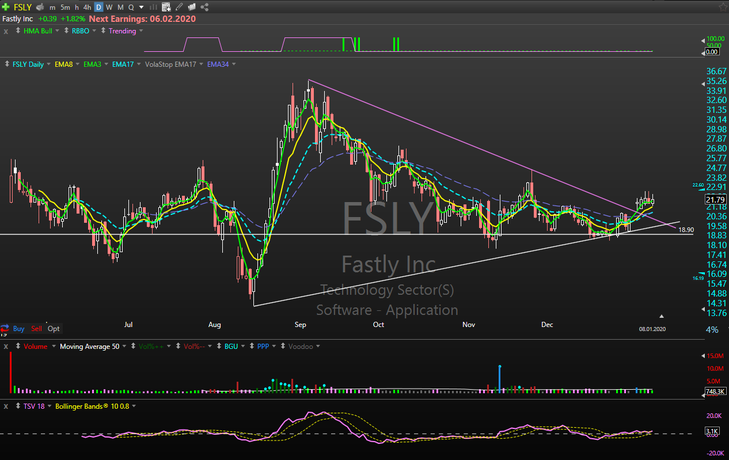Click the share chart icon
Viewport: 729px width, 460px height.
[205, 7]
